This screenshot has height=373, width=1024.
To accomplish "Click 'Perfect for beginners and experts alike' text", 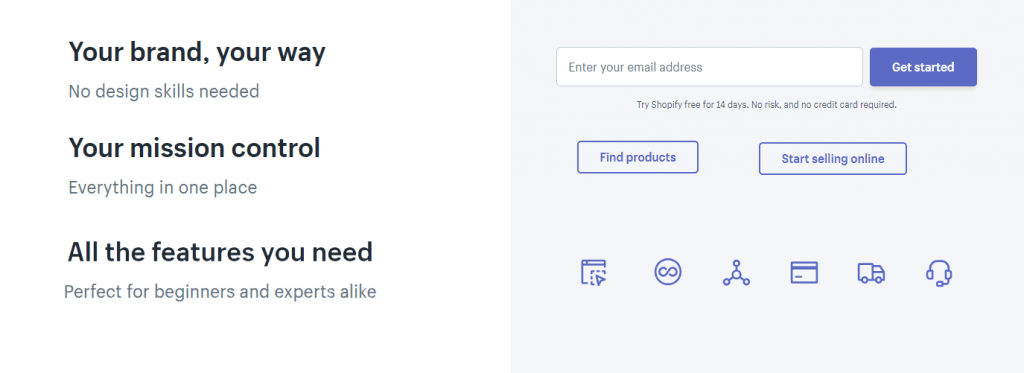I will (x=220, y=292).
